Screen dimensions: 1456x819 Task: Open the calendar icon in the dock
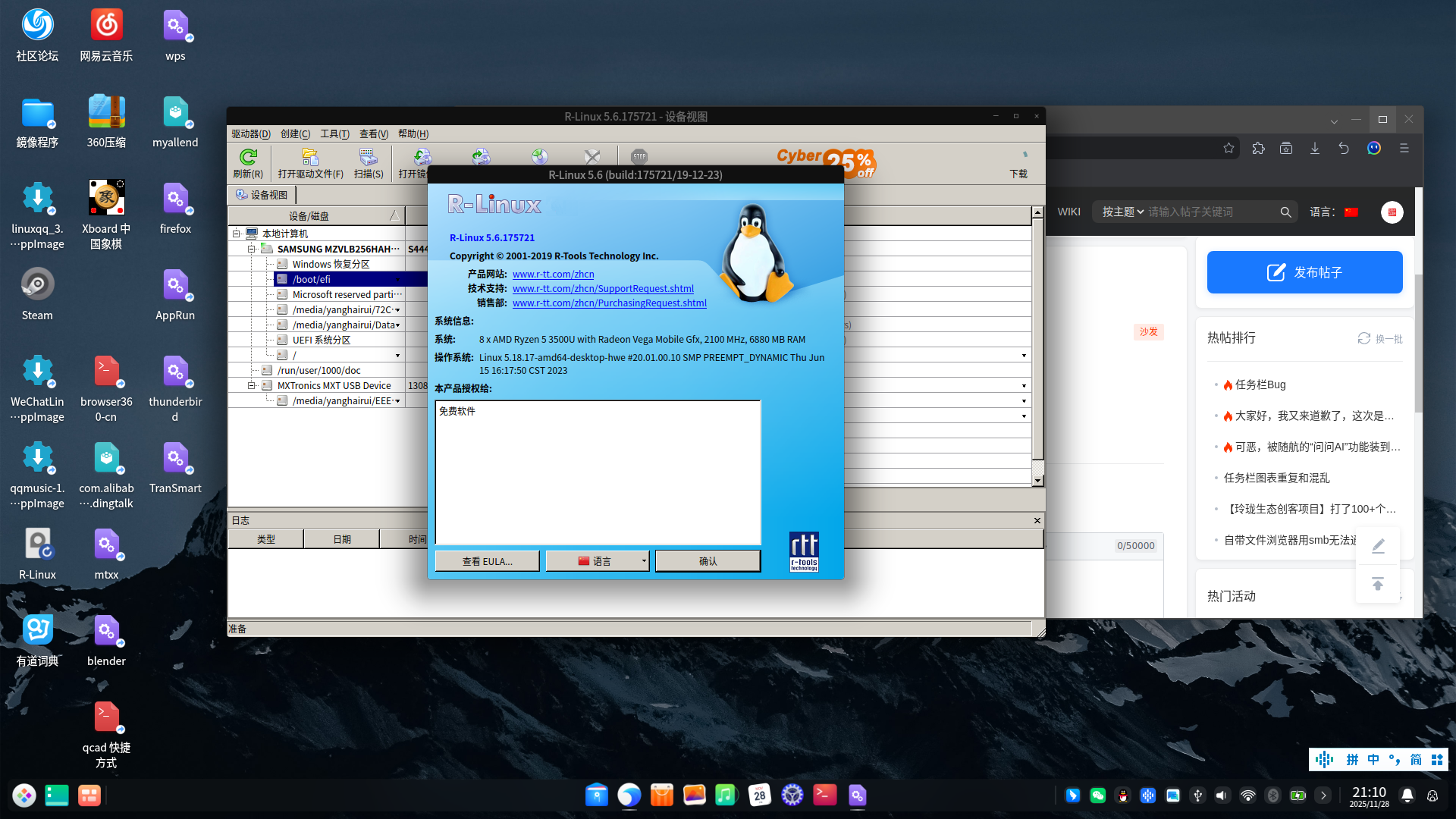tap(759, 795)
